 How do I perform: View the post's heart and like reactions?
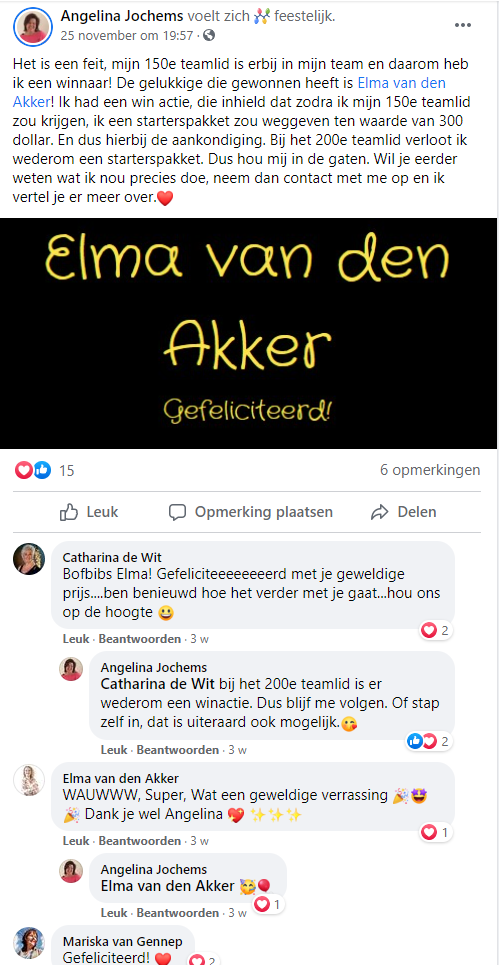click(x=44, y=471)
